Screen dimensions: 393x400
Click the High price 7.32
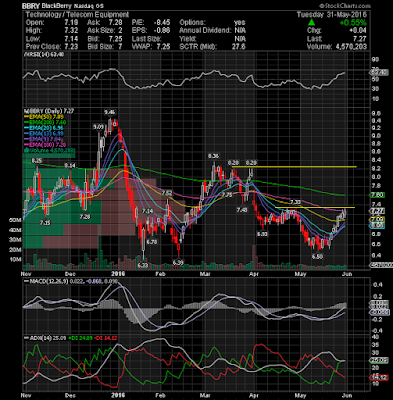tap(71, 31)
